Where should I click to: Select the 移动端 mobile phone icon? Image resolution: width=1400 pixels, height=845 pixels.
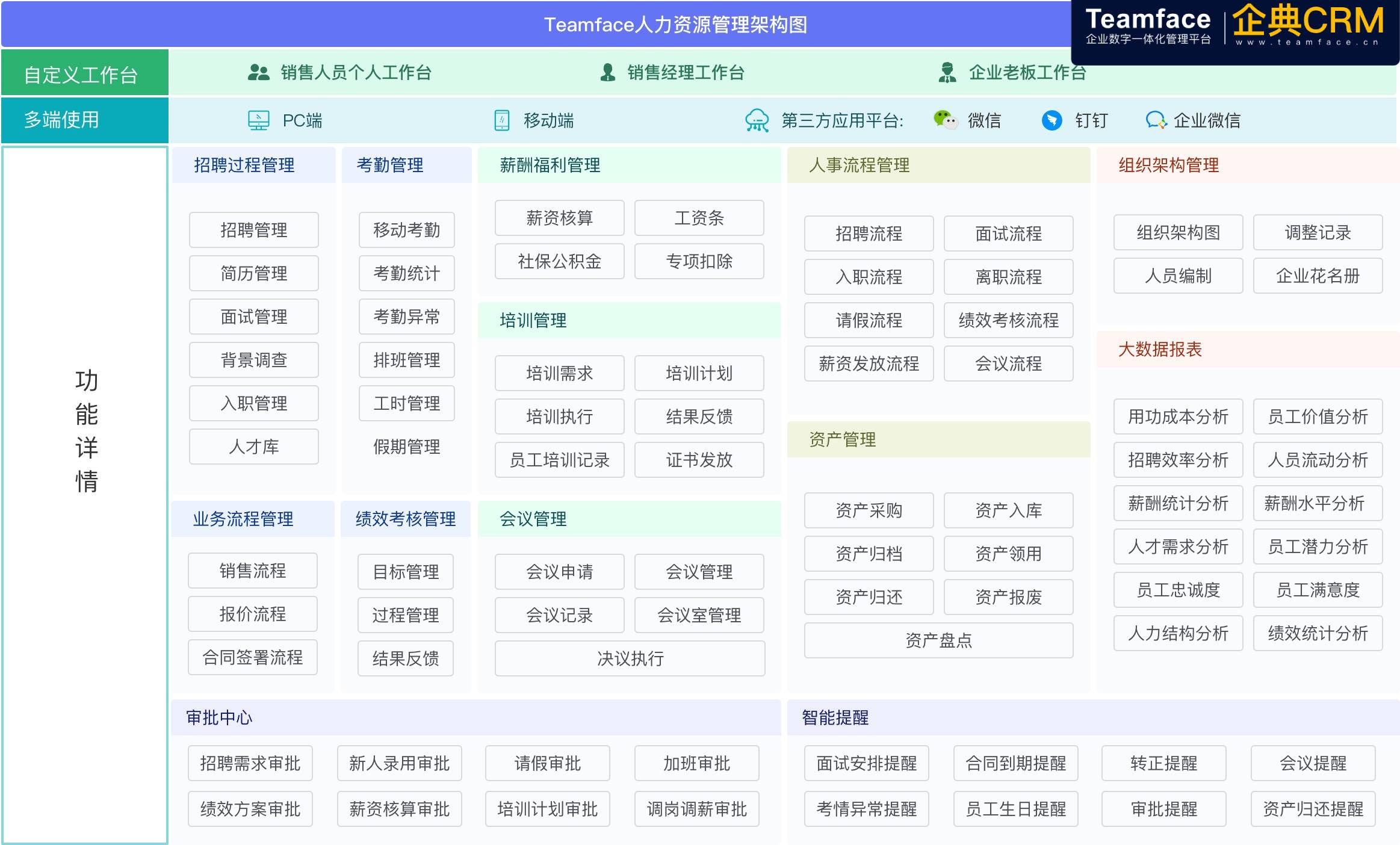point(501,120)
